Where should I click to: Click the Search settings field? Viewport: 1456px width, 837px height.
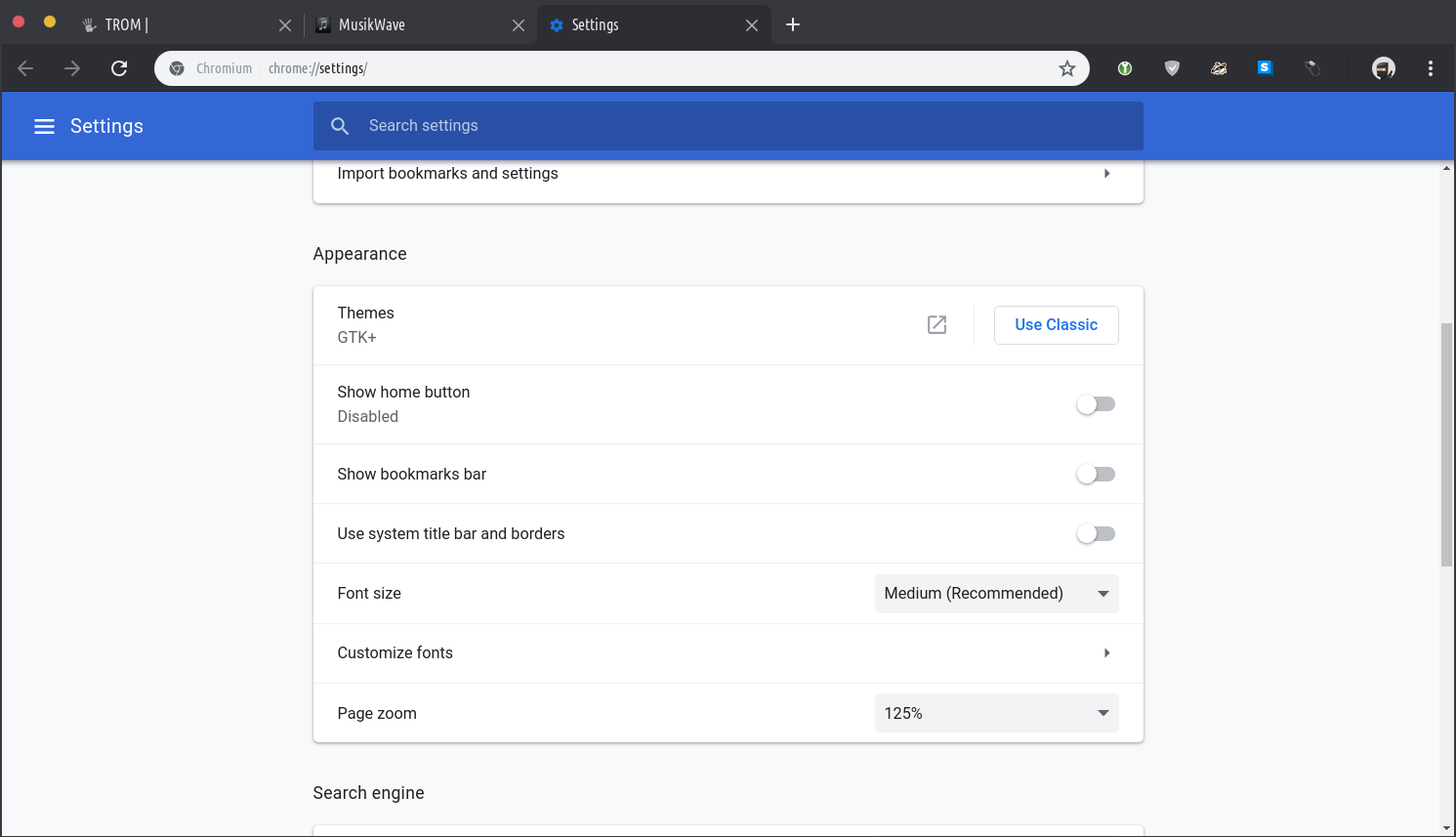pyautogui.click(x=728, y=125)
